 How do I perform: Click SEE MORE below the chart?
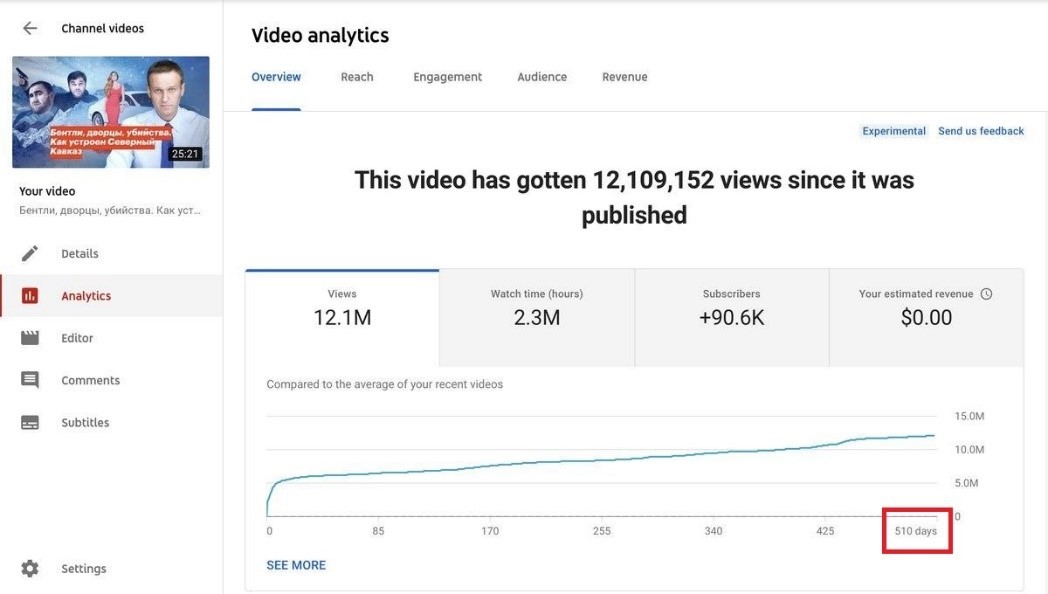296,565
